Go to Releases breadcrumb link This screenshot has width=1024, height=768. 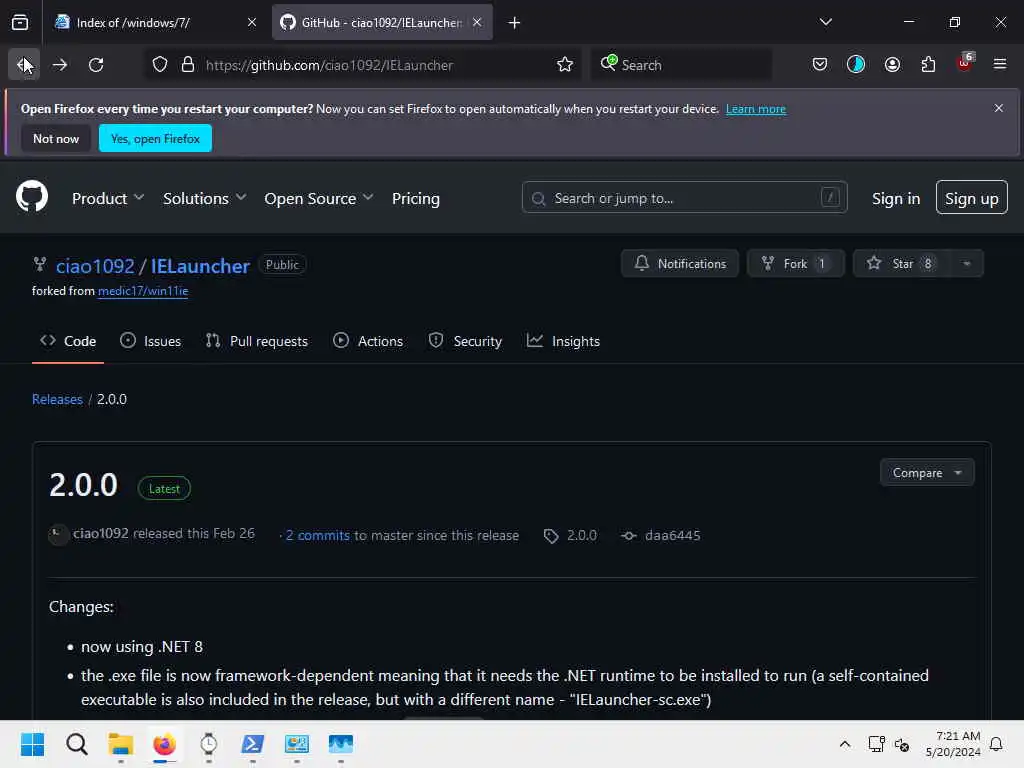coord(57,400)
